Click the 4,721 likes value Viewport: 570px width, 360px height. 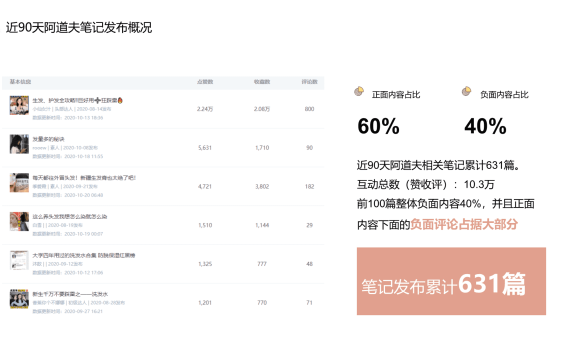point(205,187)
